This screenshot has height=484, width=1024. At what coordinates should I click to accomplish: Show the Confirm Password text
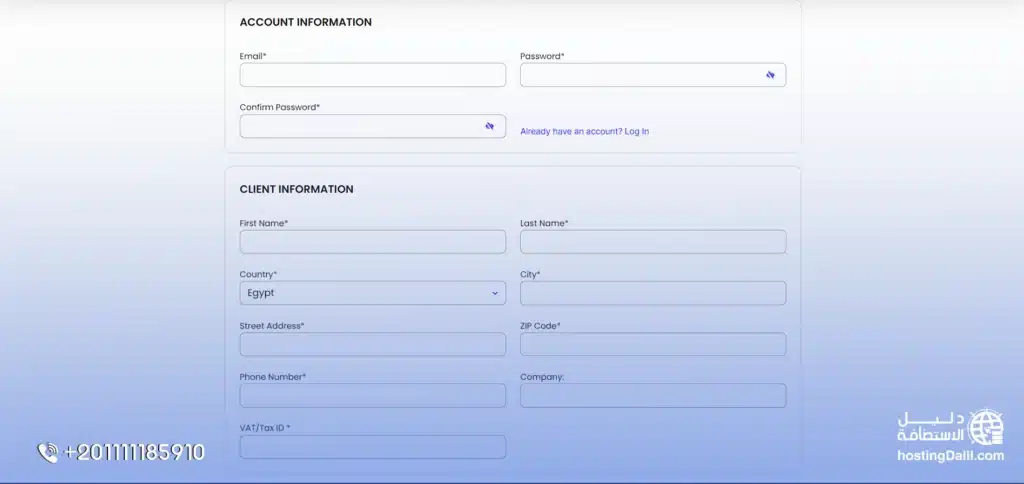(490, 126)
